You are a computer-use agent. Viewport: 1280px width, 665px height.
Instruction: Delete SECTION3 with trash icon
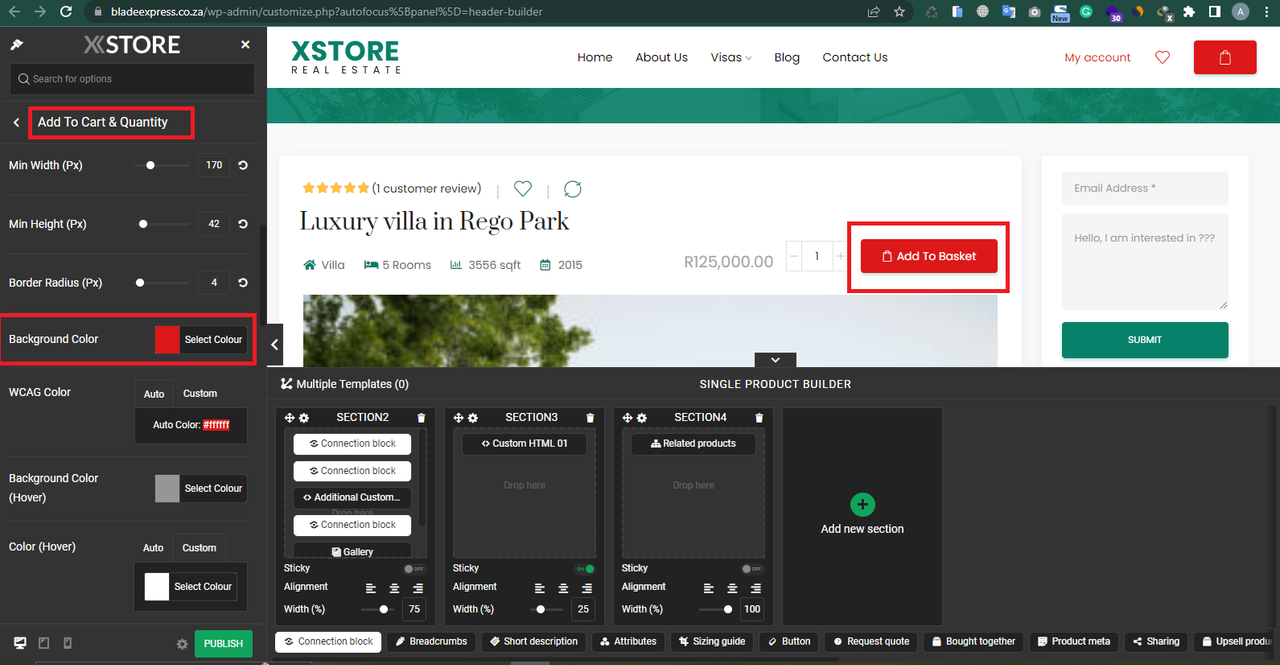pyautogui.click(x=590, y=418)
